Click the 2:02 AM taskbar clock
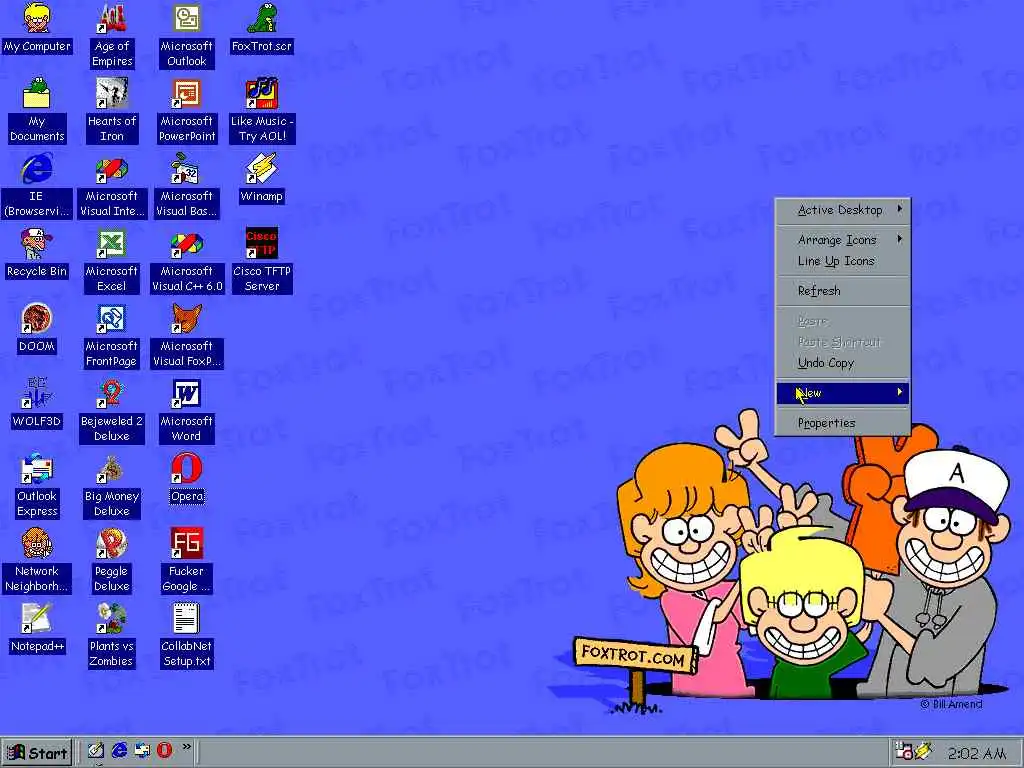 976,753
